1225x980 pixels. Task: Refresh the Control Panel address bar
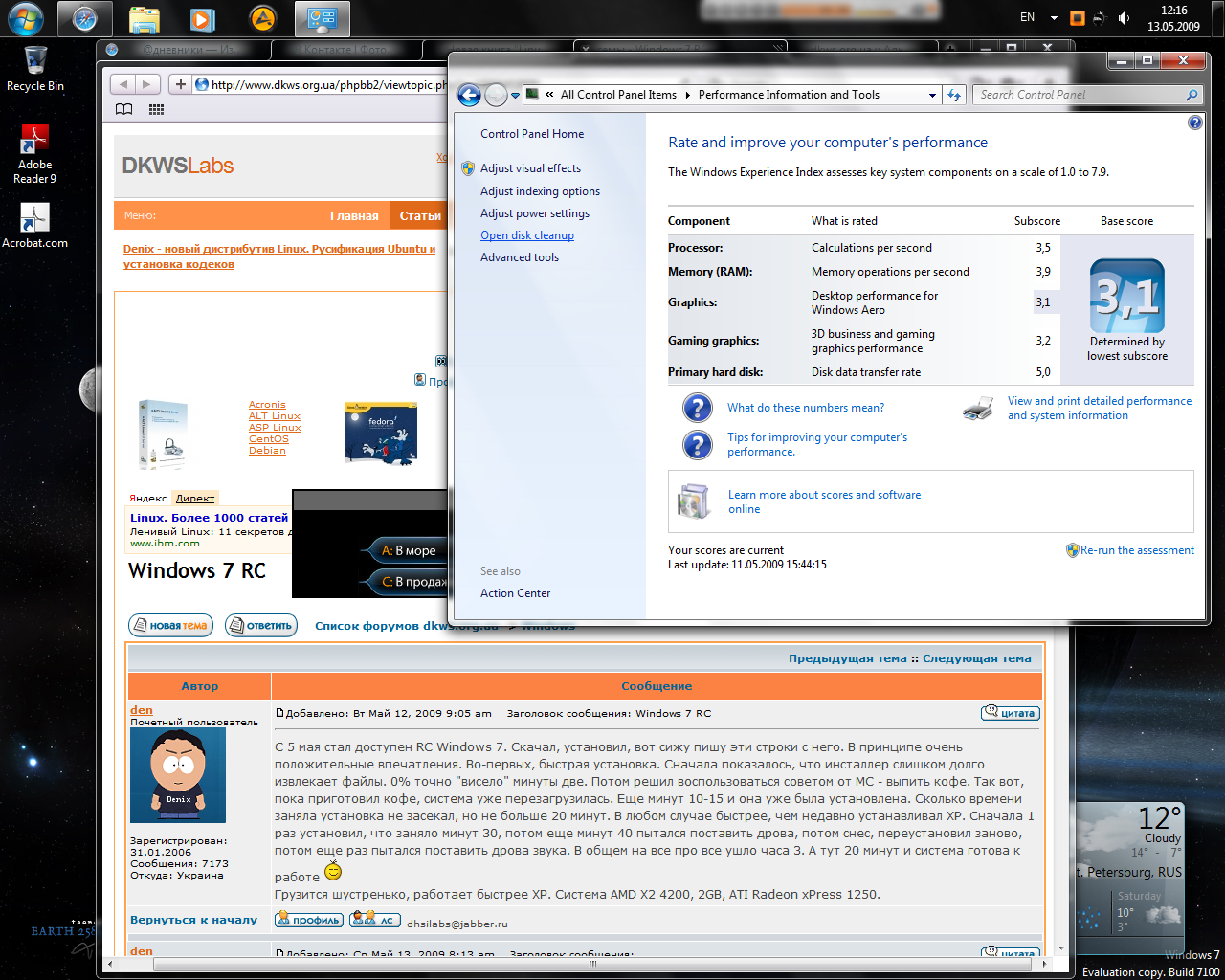pyautogui.click(x=953, y=95)
